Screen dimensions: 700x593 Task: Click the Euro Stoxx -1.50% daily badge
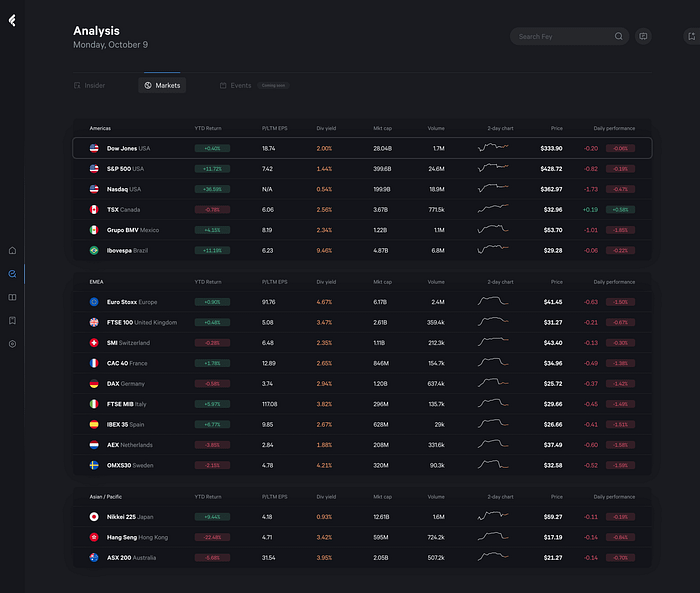[621, 302]
